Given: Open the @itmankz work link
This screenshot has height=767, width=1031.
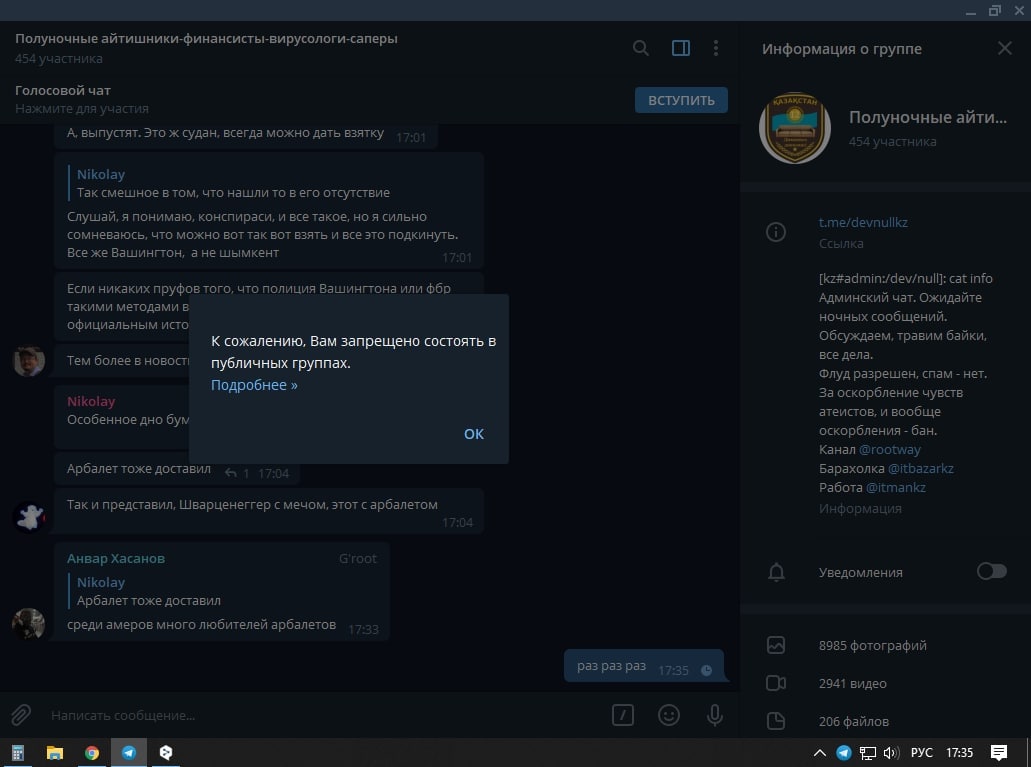Looking at the screenshot, I should [896, 487].
